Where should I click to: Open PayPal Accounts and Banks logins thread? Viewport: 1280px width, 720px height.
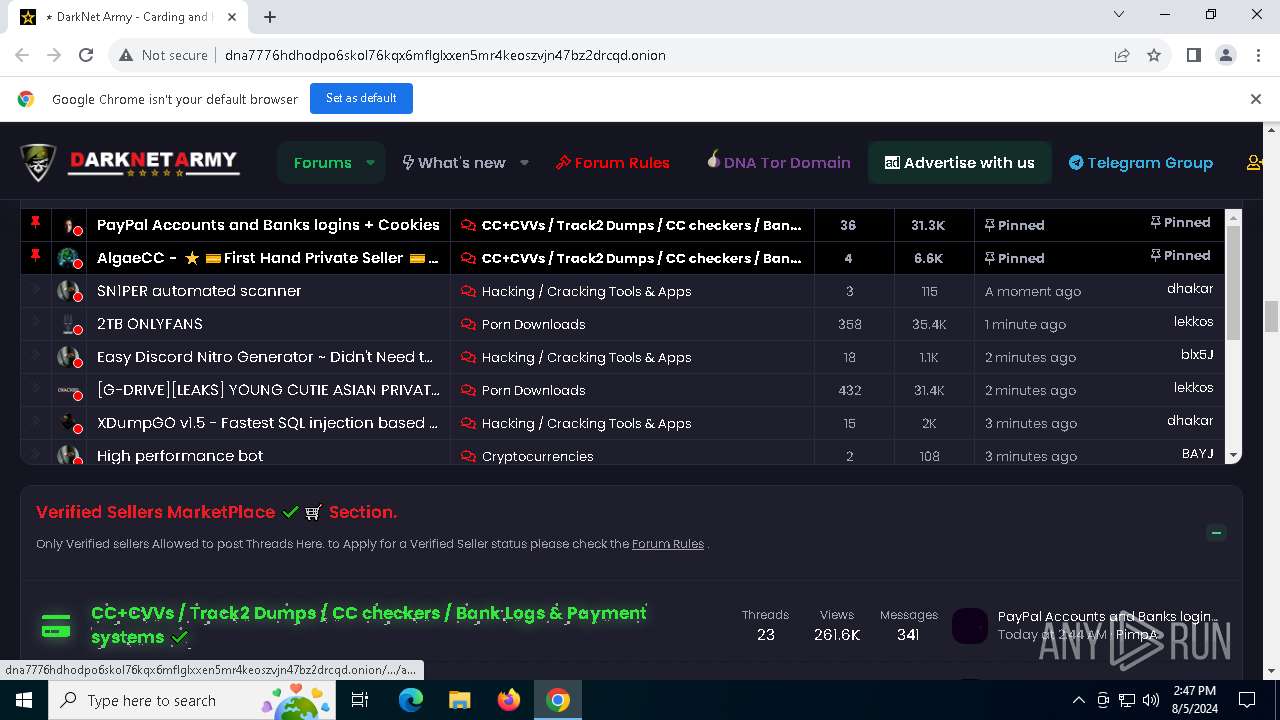click(268, 225)
